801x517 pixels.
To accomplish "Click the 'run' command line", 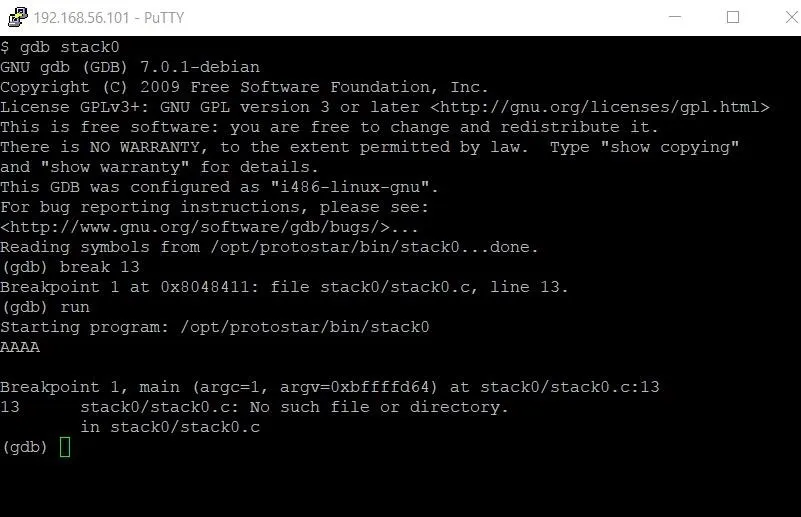I will point(45,308).
